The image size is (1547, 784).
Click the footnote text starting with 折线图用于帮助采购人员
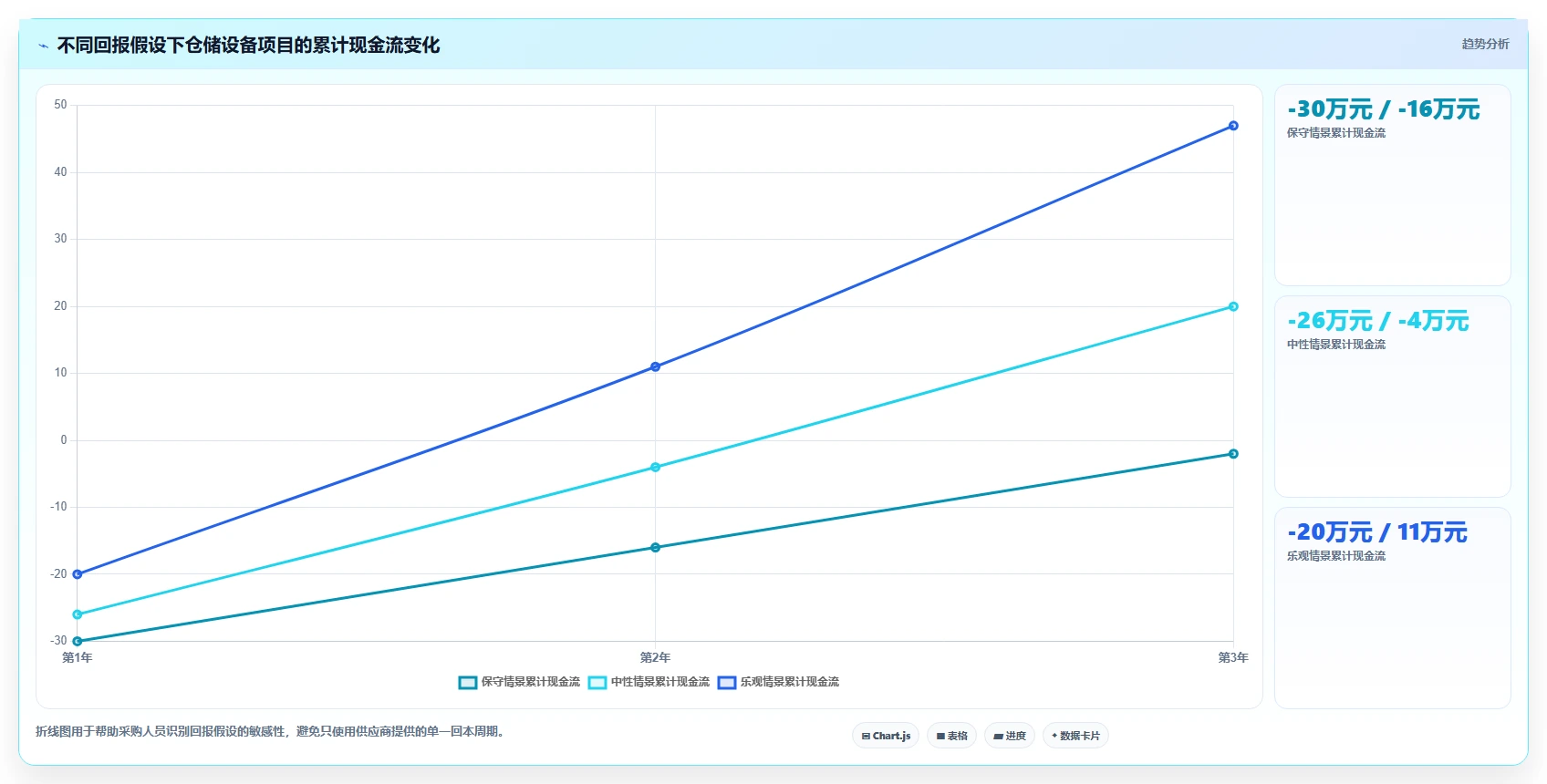click(273, 731)
